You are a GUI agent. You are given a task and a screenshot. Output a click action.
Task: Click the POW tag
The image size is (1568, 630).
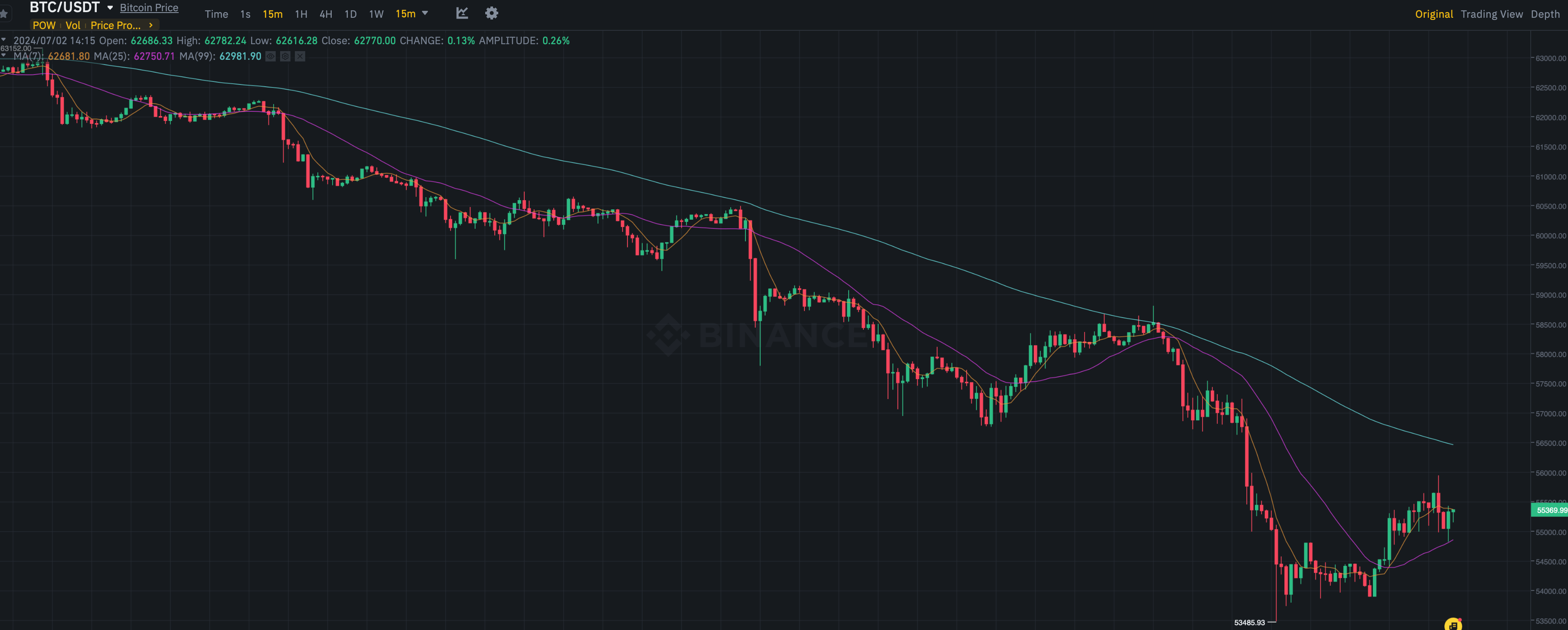[x=44, y=25]
